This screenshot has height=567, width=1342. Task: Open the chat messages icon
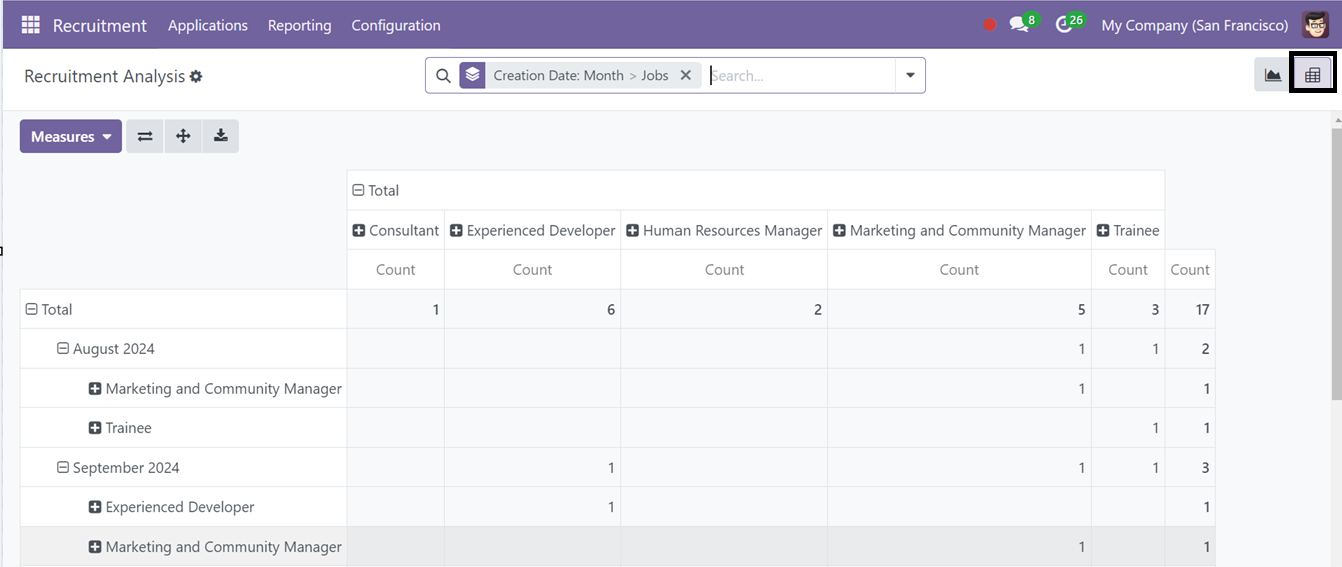(x=1019, y=25)
